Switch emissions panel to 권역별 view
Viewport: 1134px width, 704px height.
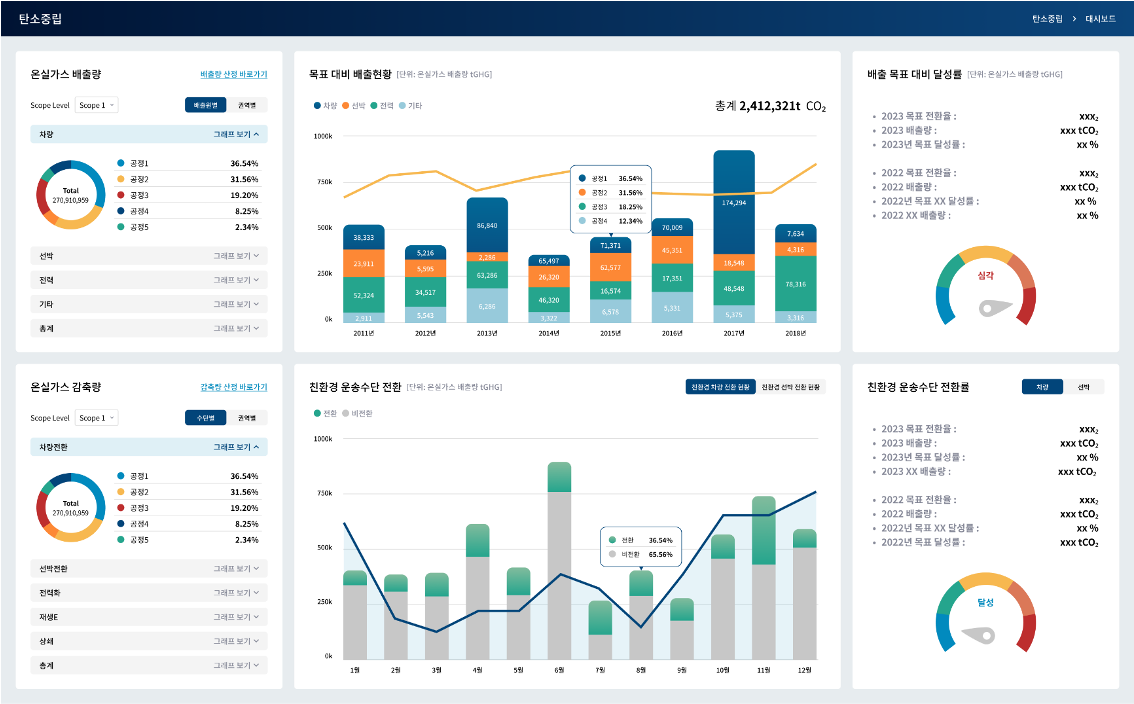pos(247,105)
